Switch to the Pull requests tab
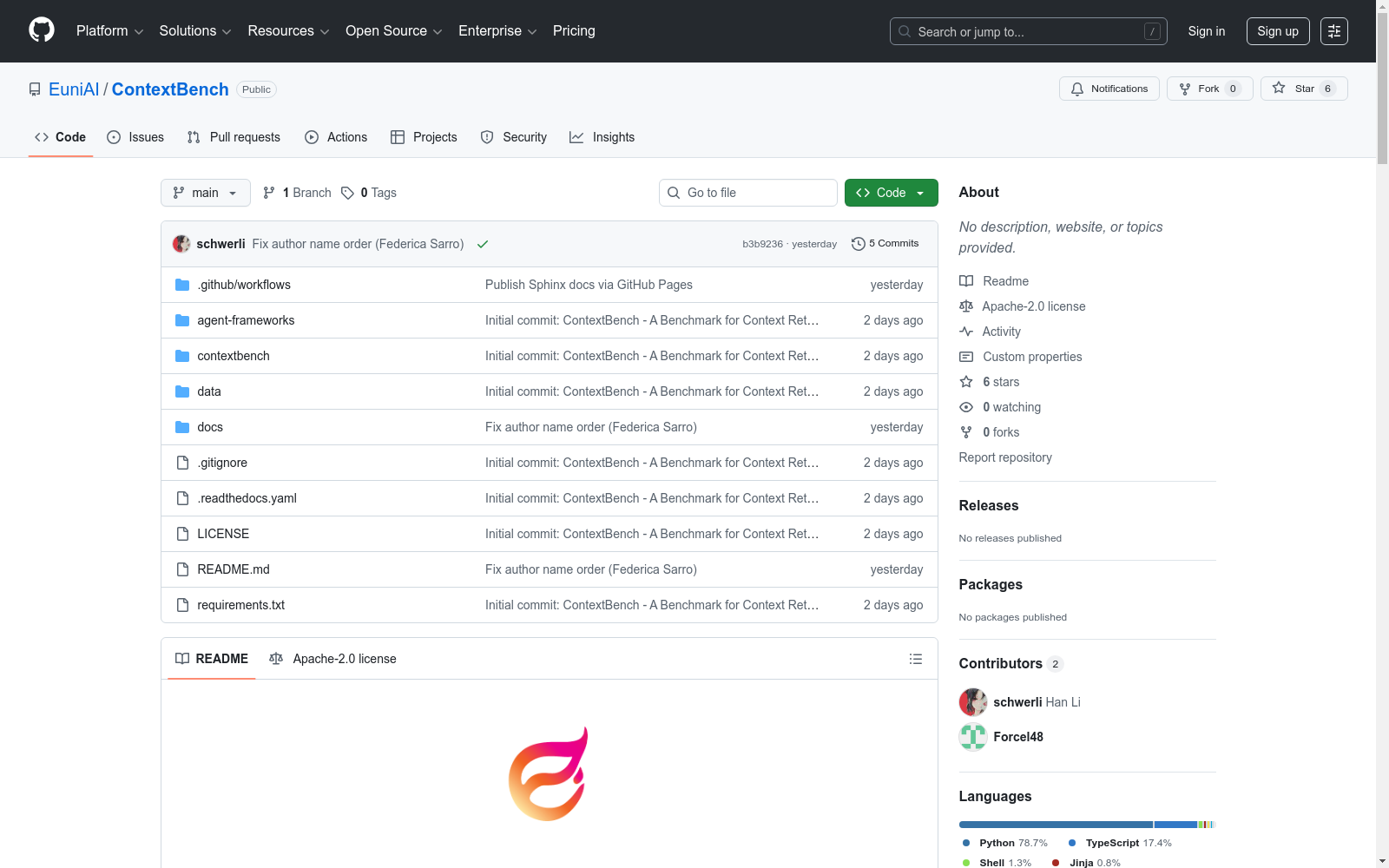 tap(234, 137)
